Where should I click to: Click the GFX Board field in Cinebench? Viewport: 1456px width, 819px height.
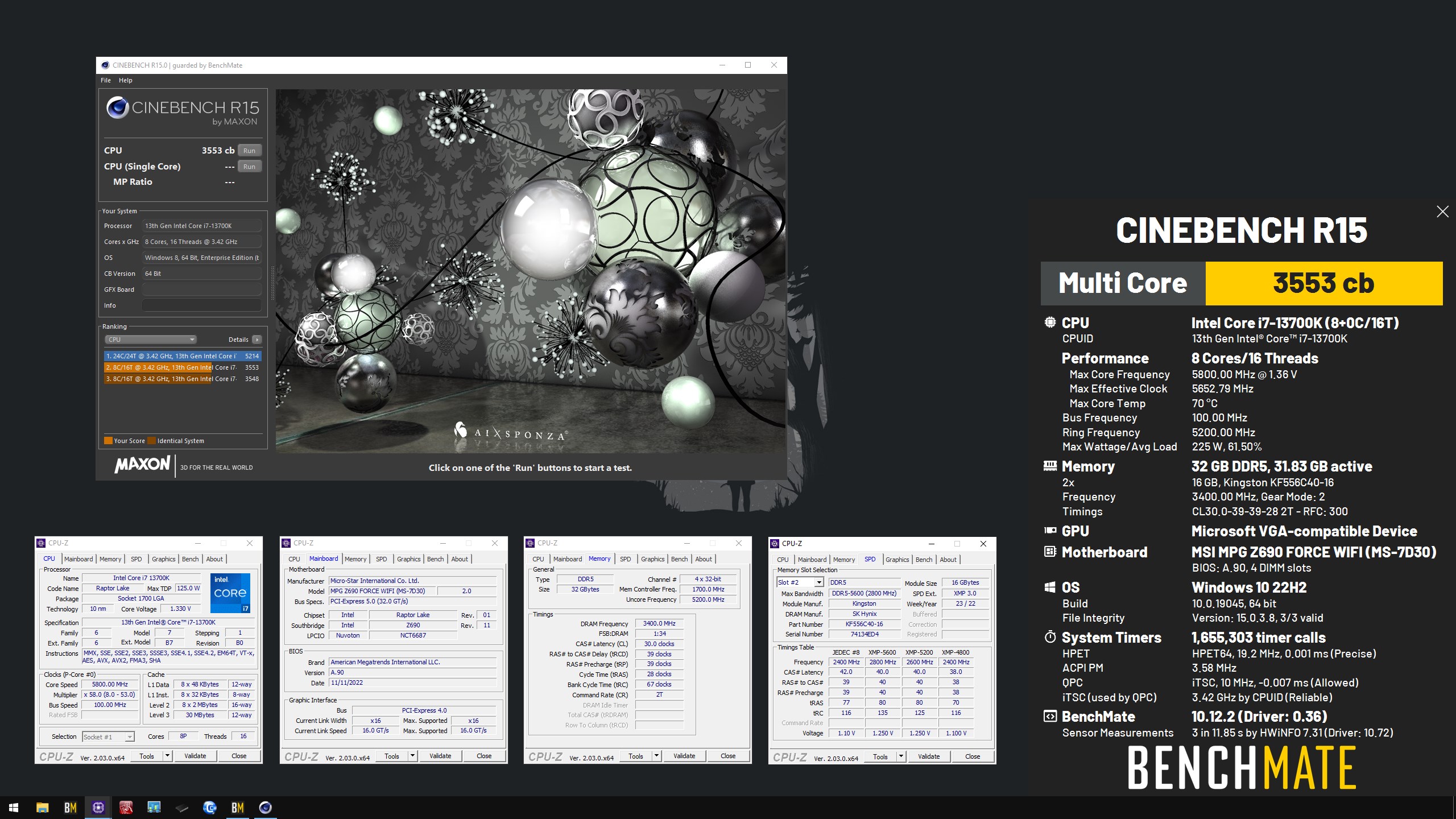pos(202,289)
